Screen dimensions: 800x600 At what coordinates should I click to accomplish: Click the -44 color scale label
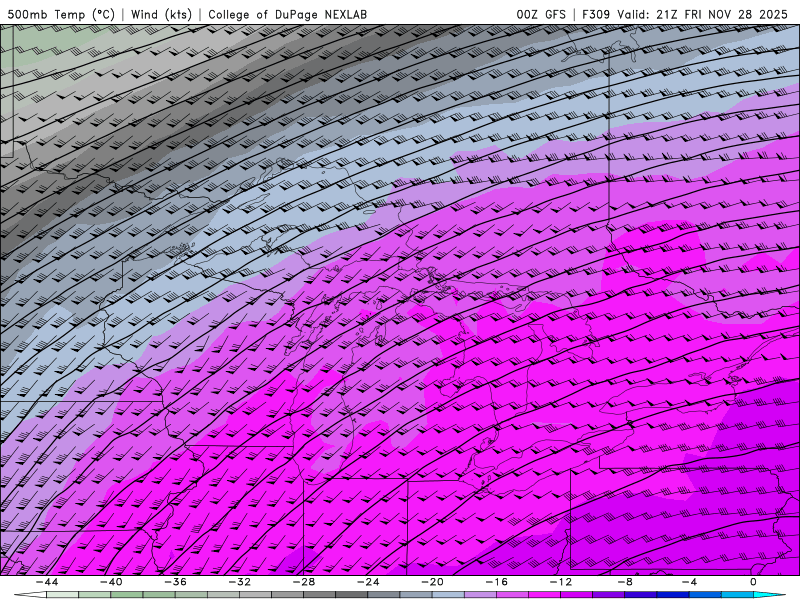[x=46, y=582]
